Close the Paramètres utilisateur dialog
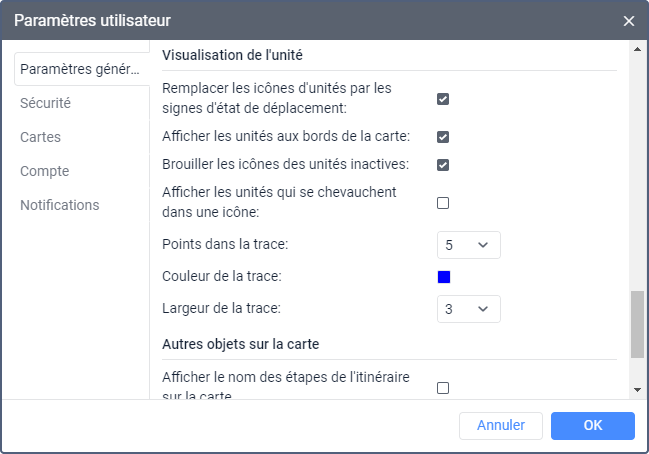The image size is (649, 454). (629, 21)
